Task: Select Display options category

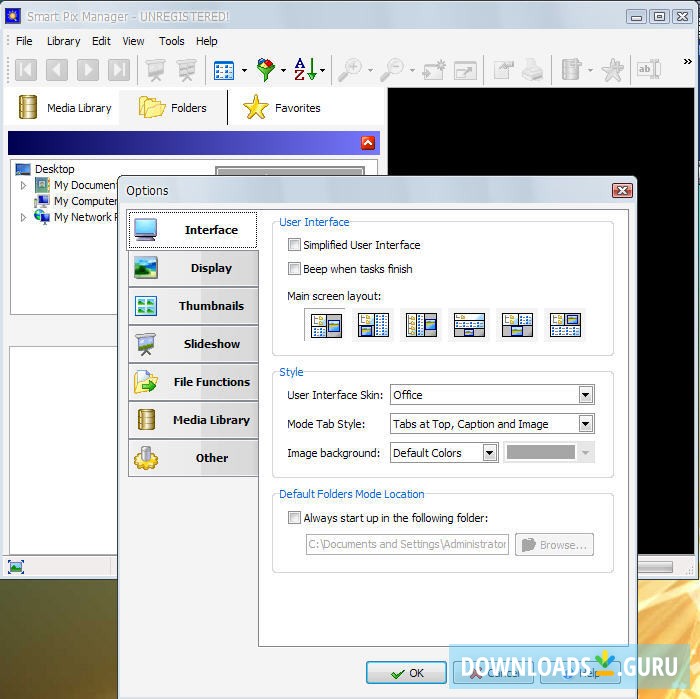Action: coord(193,268)
